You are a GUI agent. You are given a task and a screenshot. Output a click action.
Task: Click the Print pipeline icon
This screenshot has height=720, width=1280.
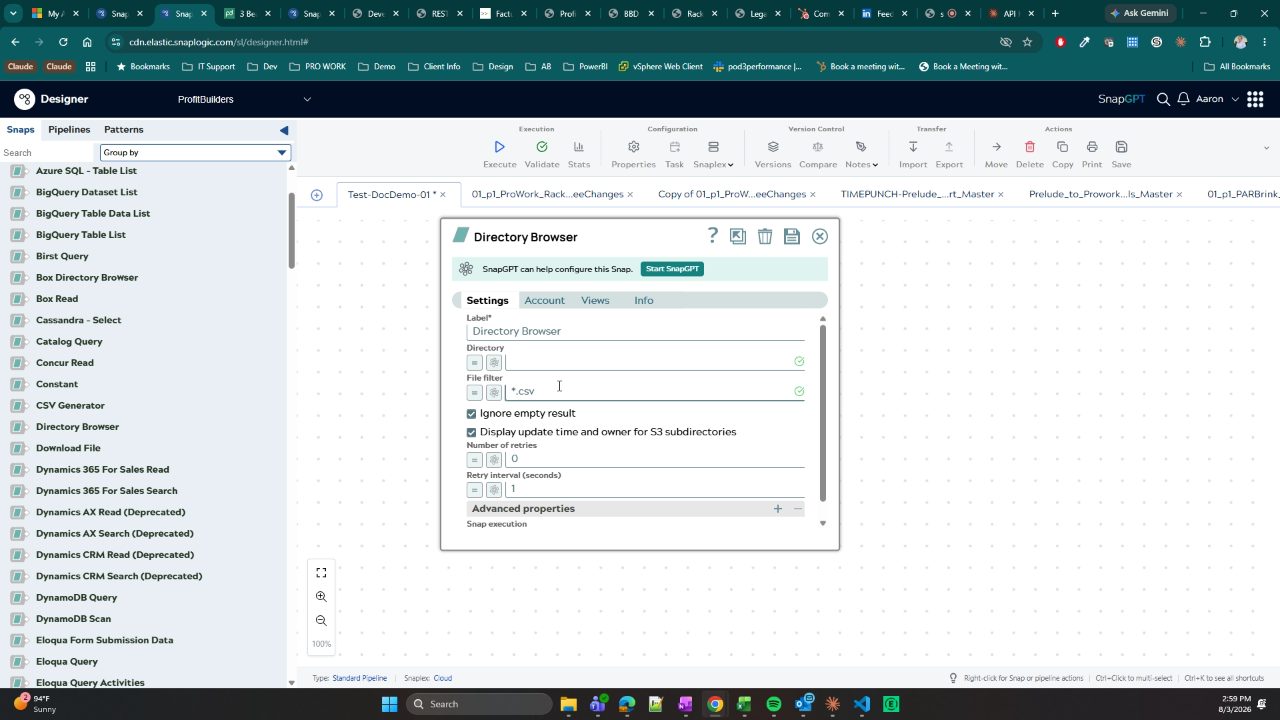click(1092, 147)
